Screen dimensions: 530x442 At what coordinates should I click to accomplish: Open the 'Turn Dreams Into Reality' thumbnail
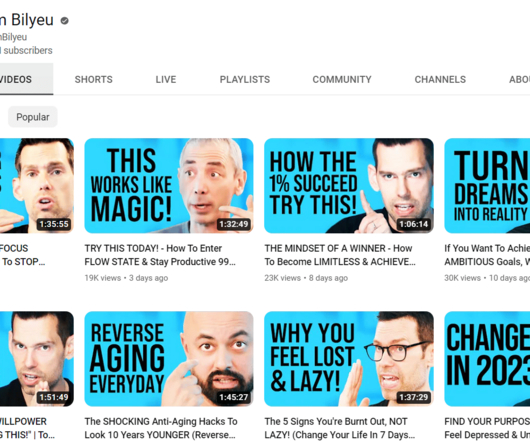[x=487, y=186]
